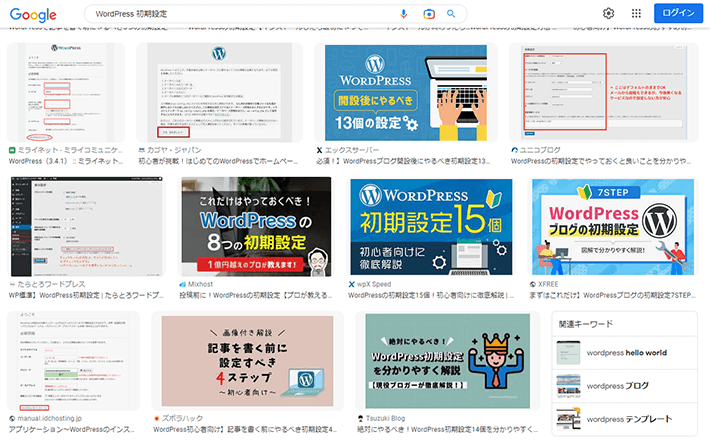Open the 初期設定15個 wpX Speed image

click(432, 226)
